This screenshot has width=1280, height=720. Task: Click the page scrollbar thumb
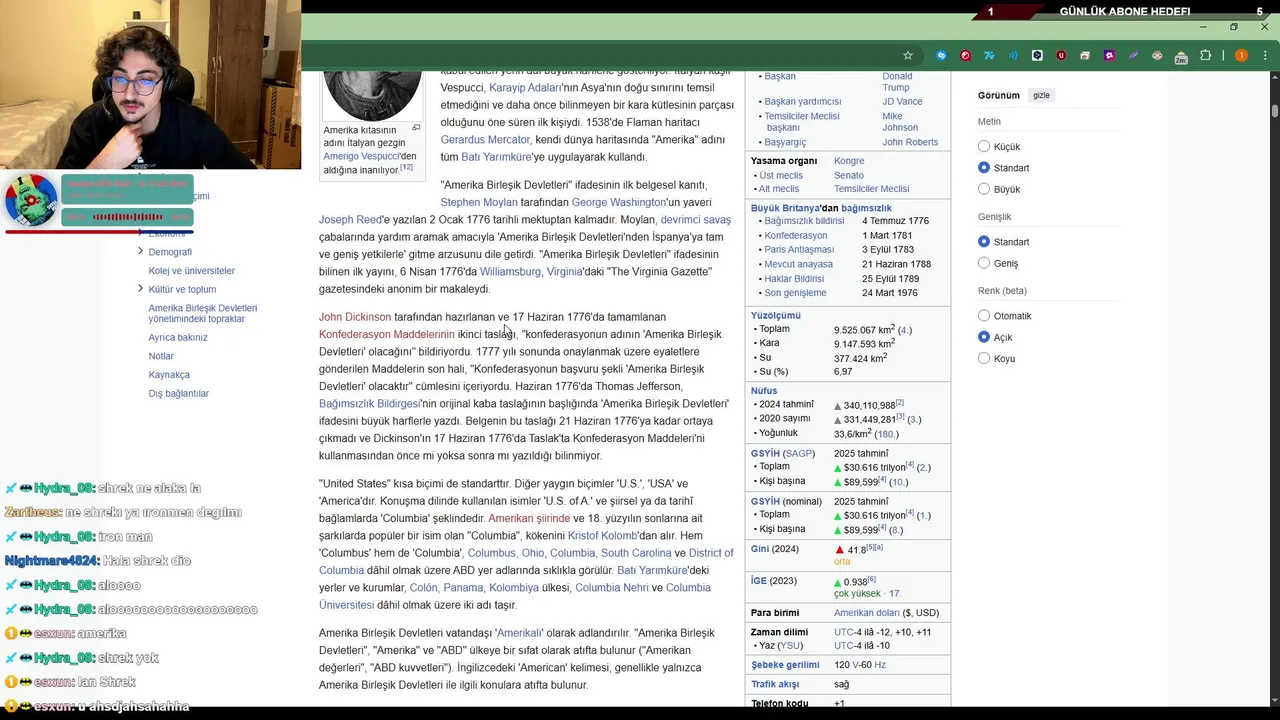point(1274,110)
